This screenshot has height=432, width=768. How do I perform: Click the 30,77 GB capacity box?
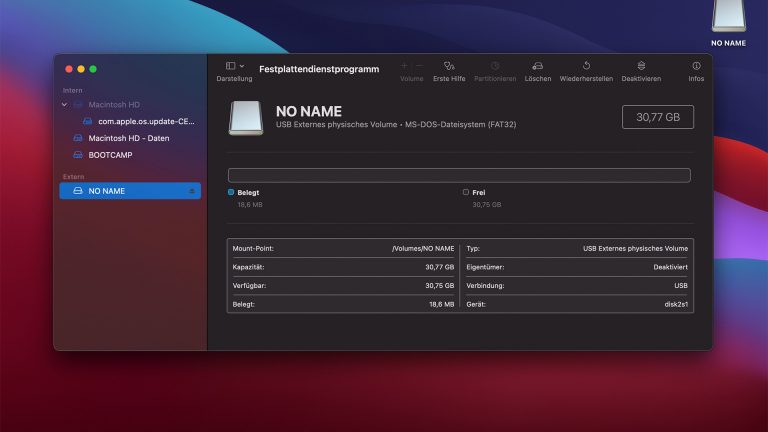point(657,117)
